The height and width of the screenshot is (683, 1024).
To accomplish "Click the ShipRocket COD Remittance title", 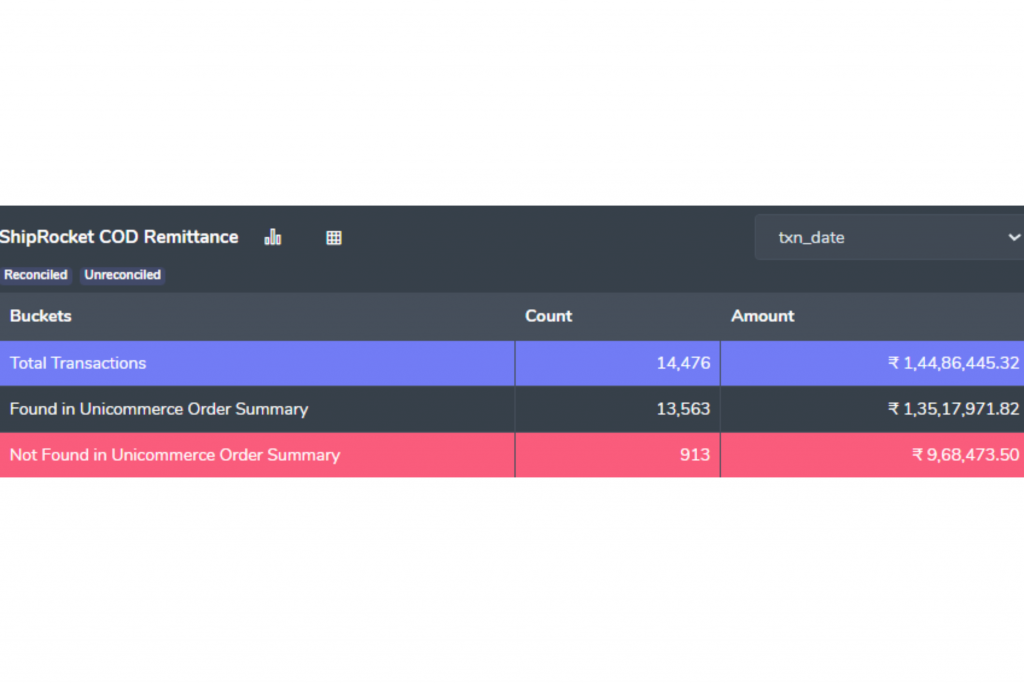I will click(x=119, y=237).
